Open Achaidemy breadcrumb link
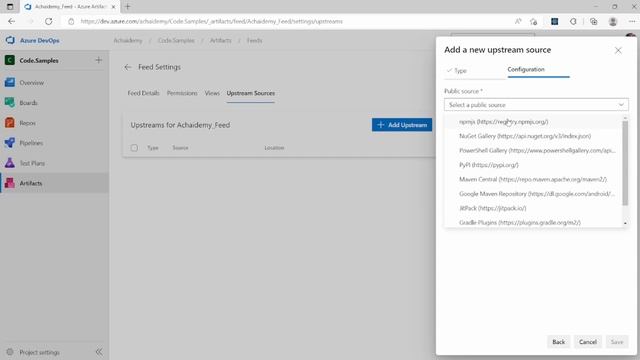 [128, 40]
